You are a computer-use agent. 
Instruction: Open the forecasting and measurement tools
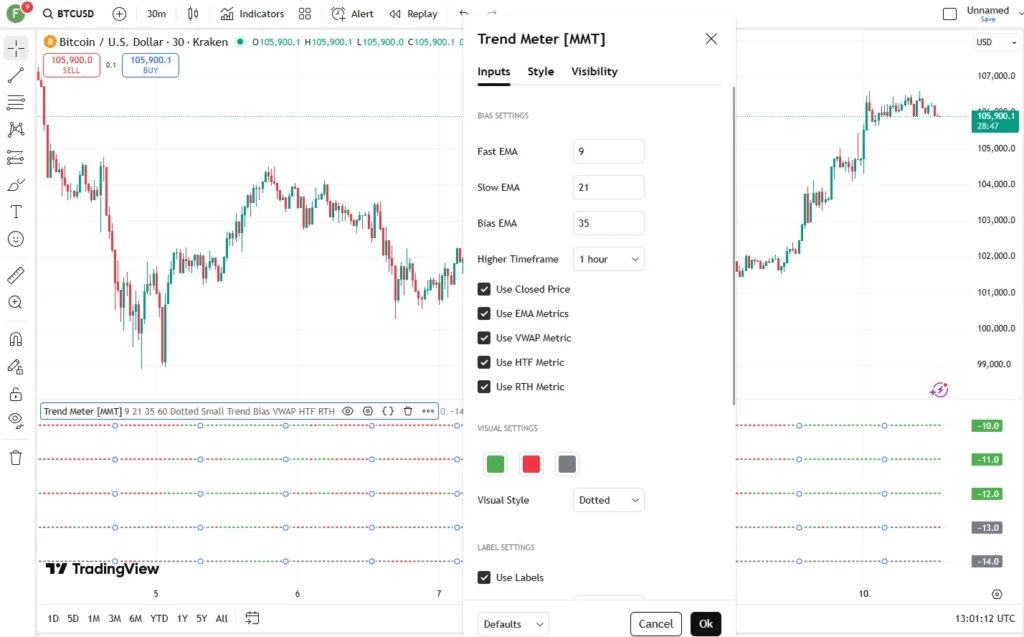(x=16, y=157)
